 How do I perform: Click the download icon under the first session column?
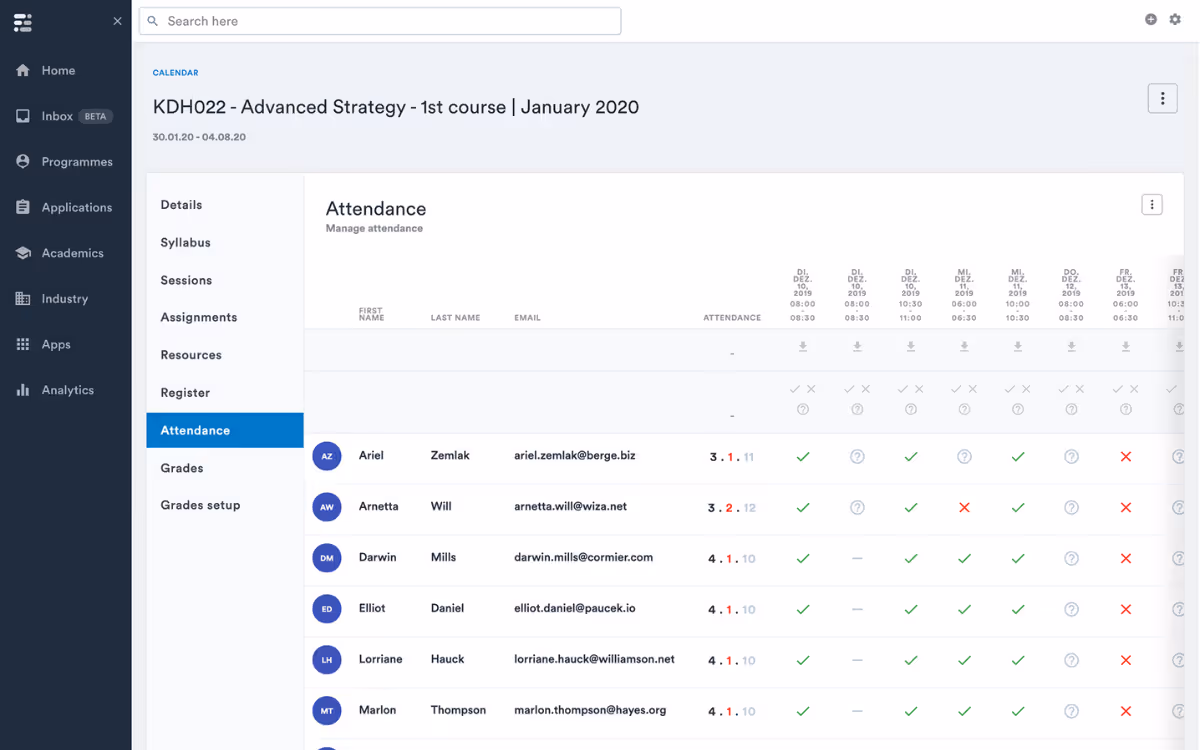[x=803, y=347]
